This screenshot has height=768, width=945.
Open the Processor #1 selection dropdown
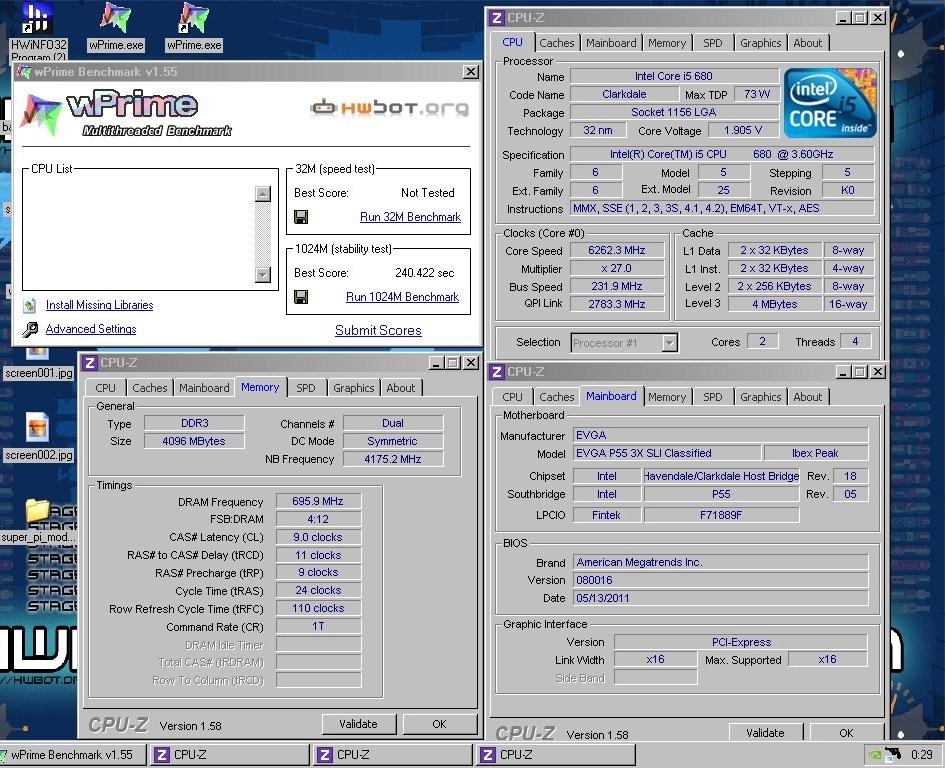click(x=670, y=343)
